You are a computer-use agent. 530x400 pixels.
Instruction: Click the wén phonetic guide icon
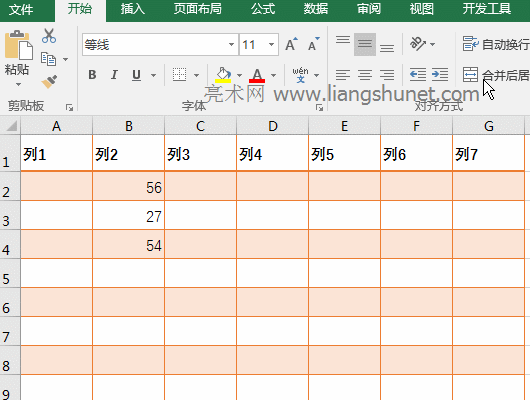[300, 75]
